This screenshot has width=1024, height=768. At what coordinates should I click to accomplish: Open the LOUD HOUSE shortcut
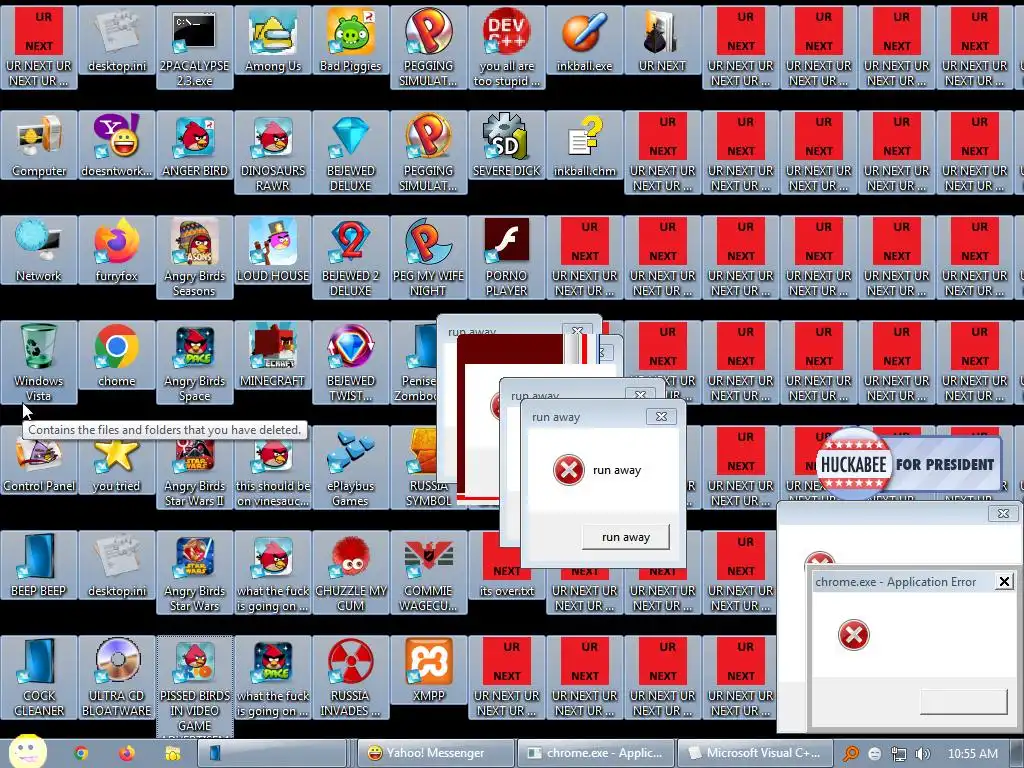273,251
